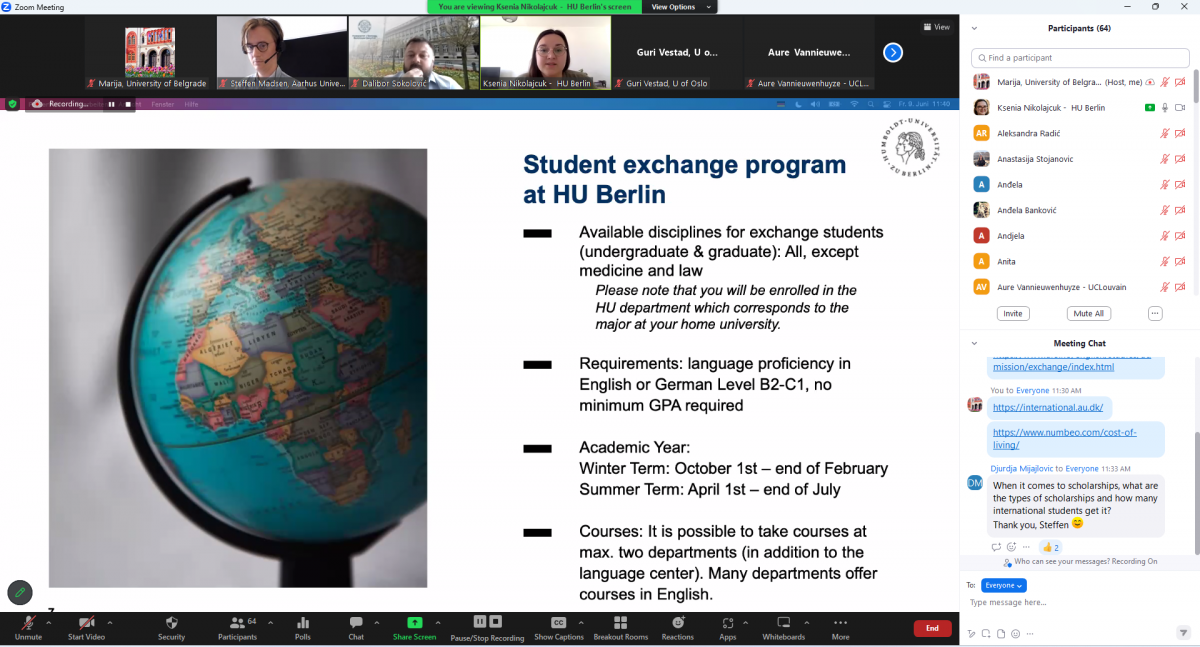Click the green annotation pencil icon
This screenshot has height=647, width=1200.
[x=20, y=592]
